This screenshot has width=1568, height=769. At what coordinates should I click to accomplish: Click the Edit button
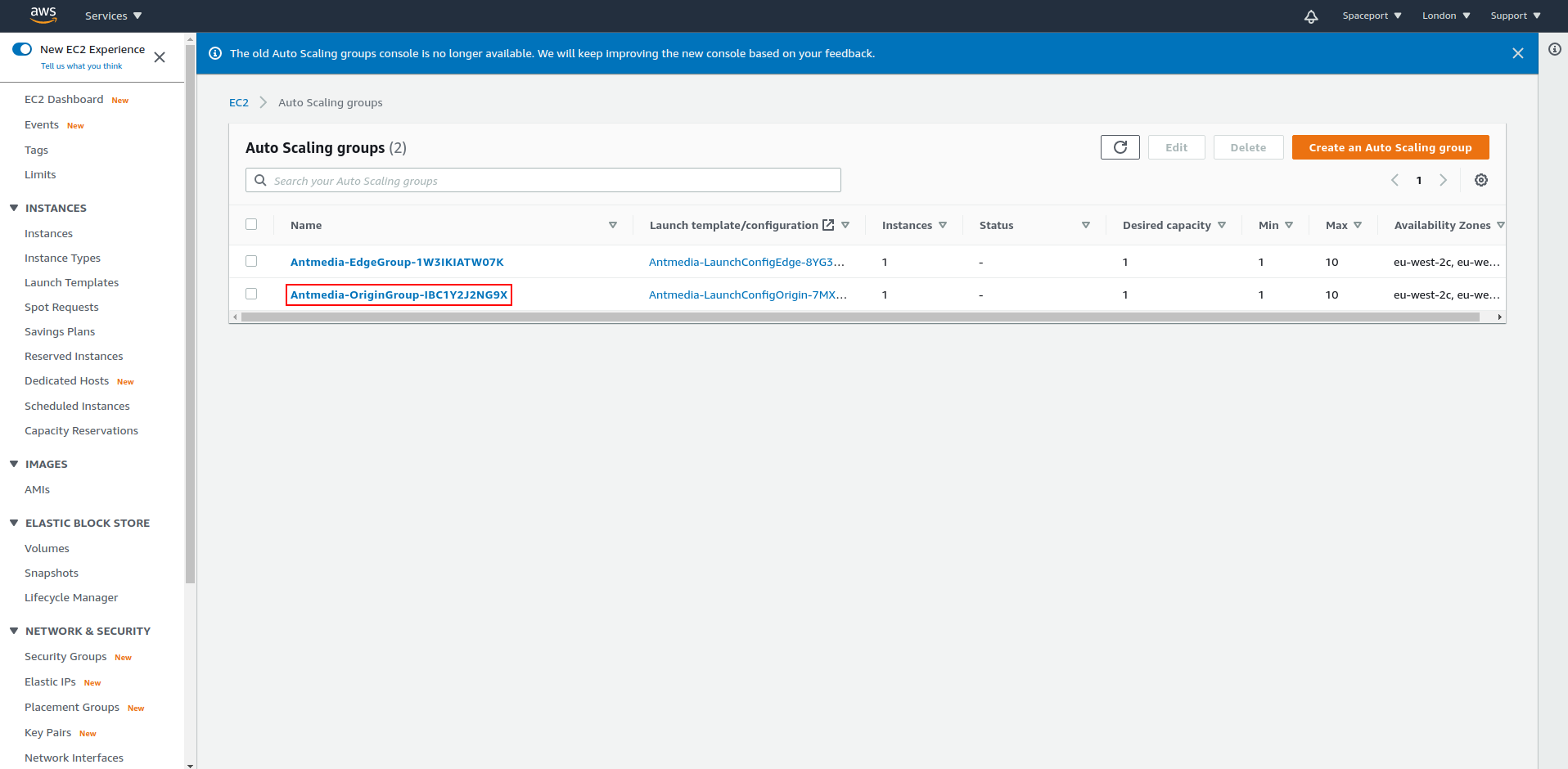(x=1176, y=147)
